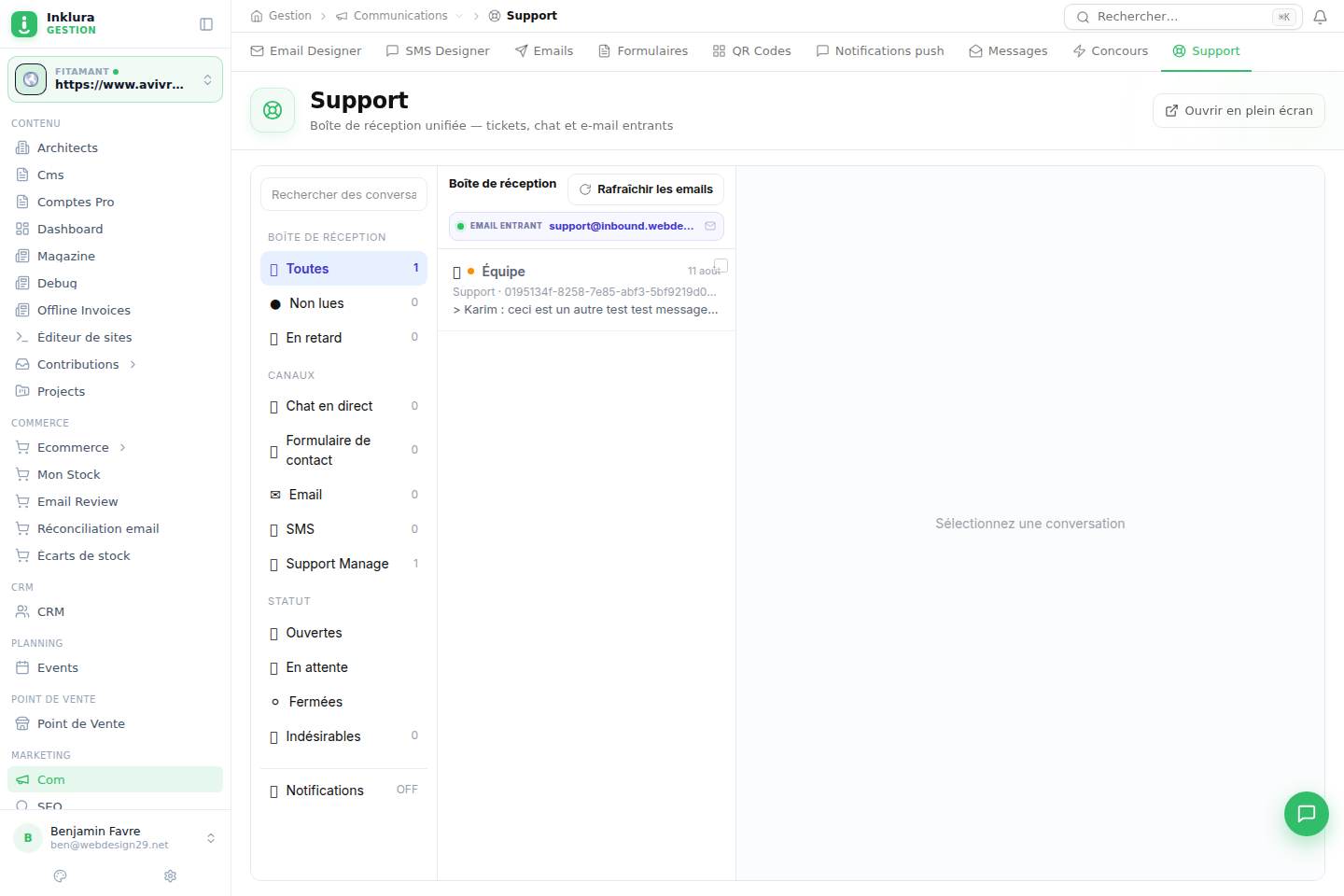The height and width of the screenshot is (896, 1344).
Task: Switch to the QR Codes tab
Action: [x=751, y=51]
